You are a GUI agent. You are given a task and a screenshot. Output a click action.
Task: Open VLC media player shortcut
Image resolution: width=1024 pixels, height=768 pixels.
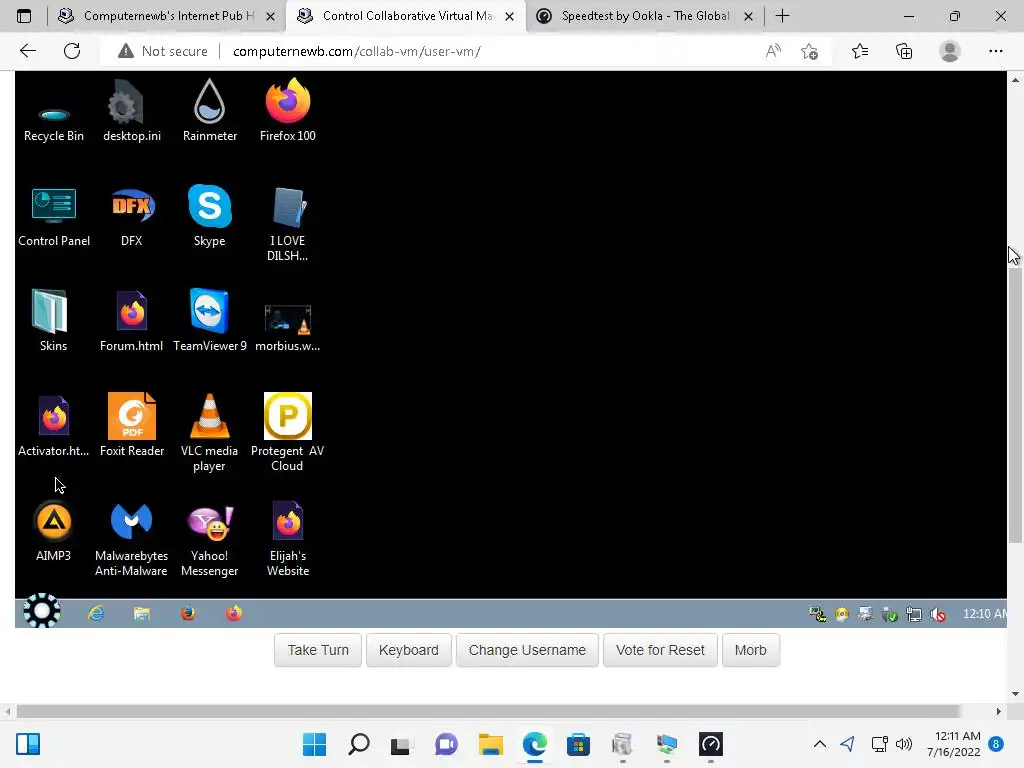pos(210,432)
